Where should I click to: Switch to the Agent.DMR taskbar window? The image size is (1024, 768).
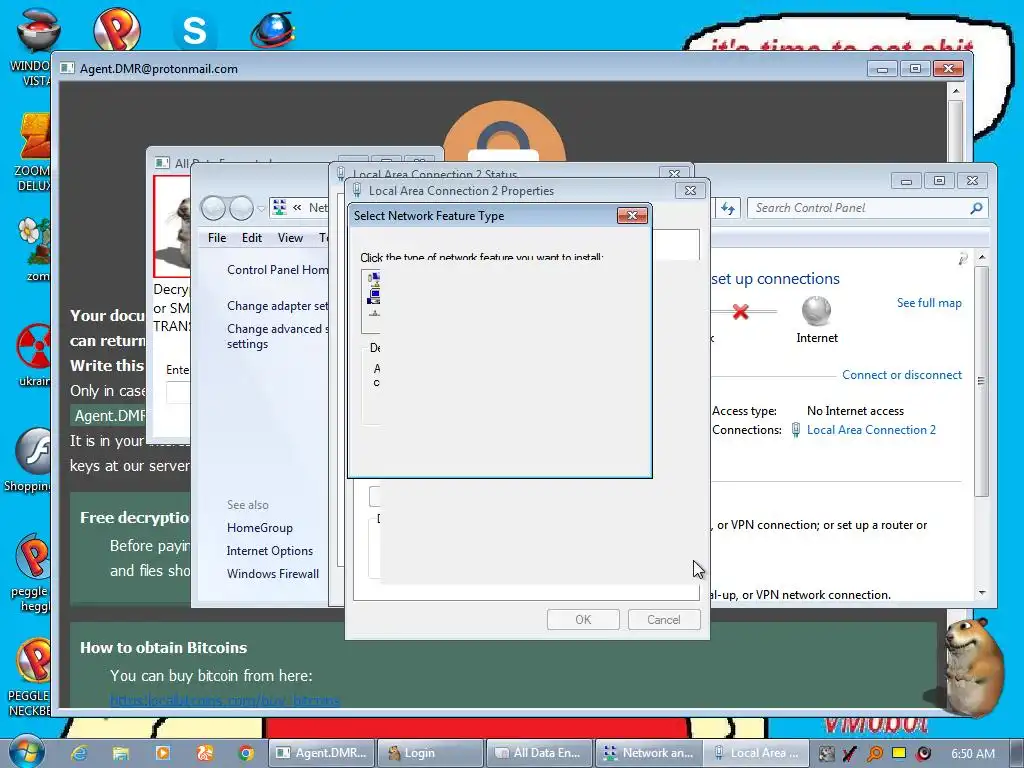[323, 753]
